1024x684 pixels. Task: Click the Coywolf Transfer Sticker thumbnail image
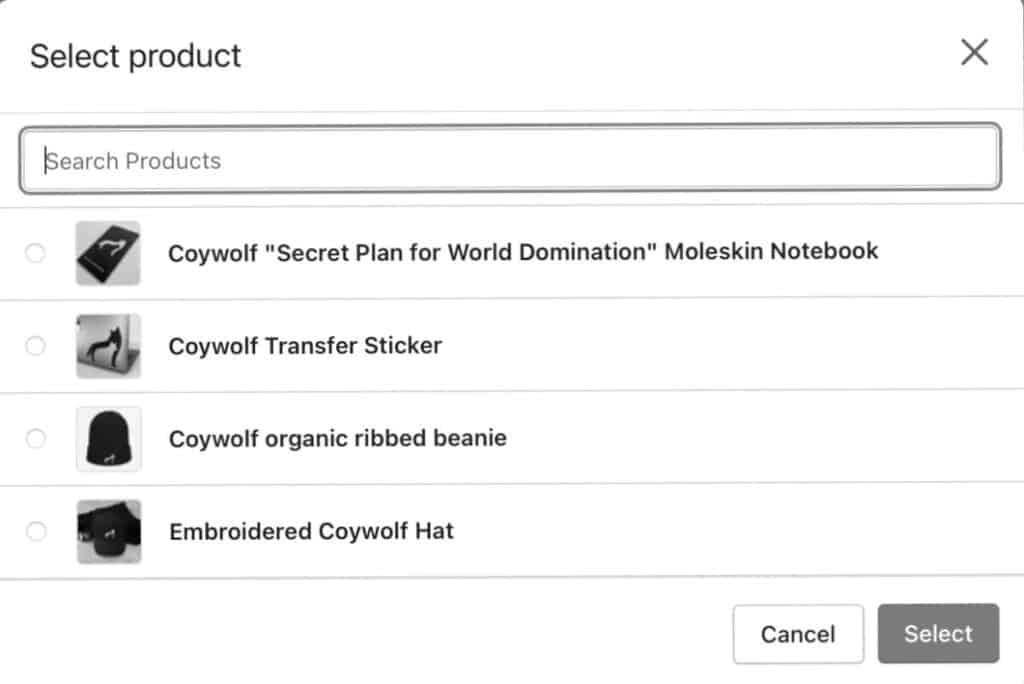(108, 346)
